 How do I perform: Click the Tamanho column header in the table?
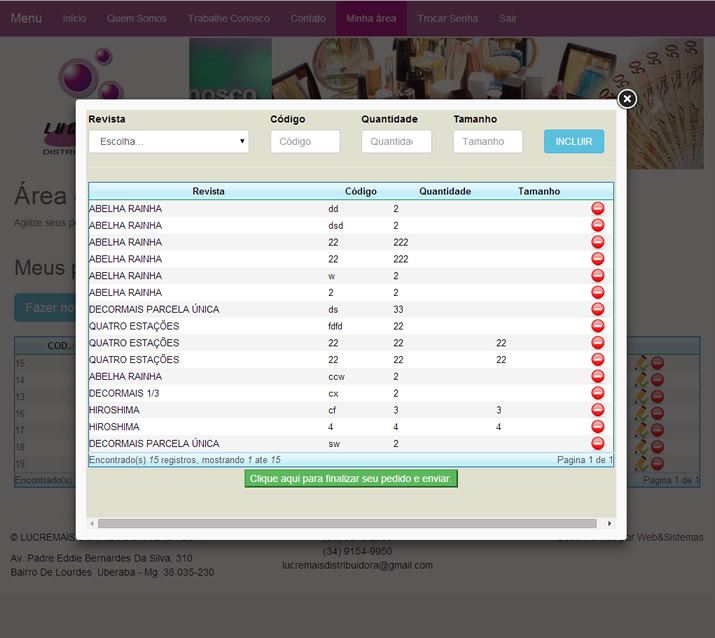click(539, 191)
